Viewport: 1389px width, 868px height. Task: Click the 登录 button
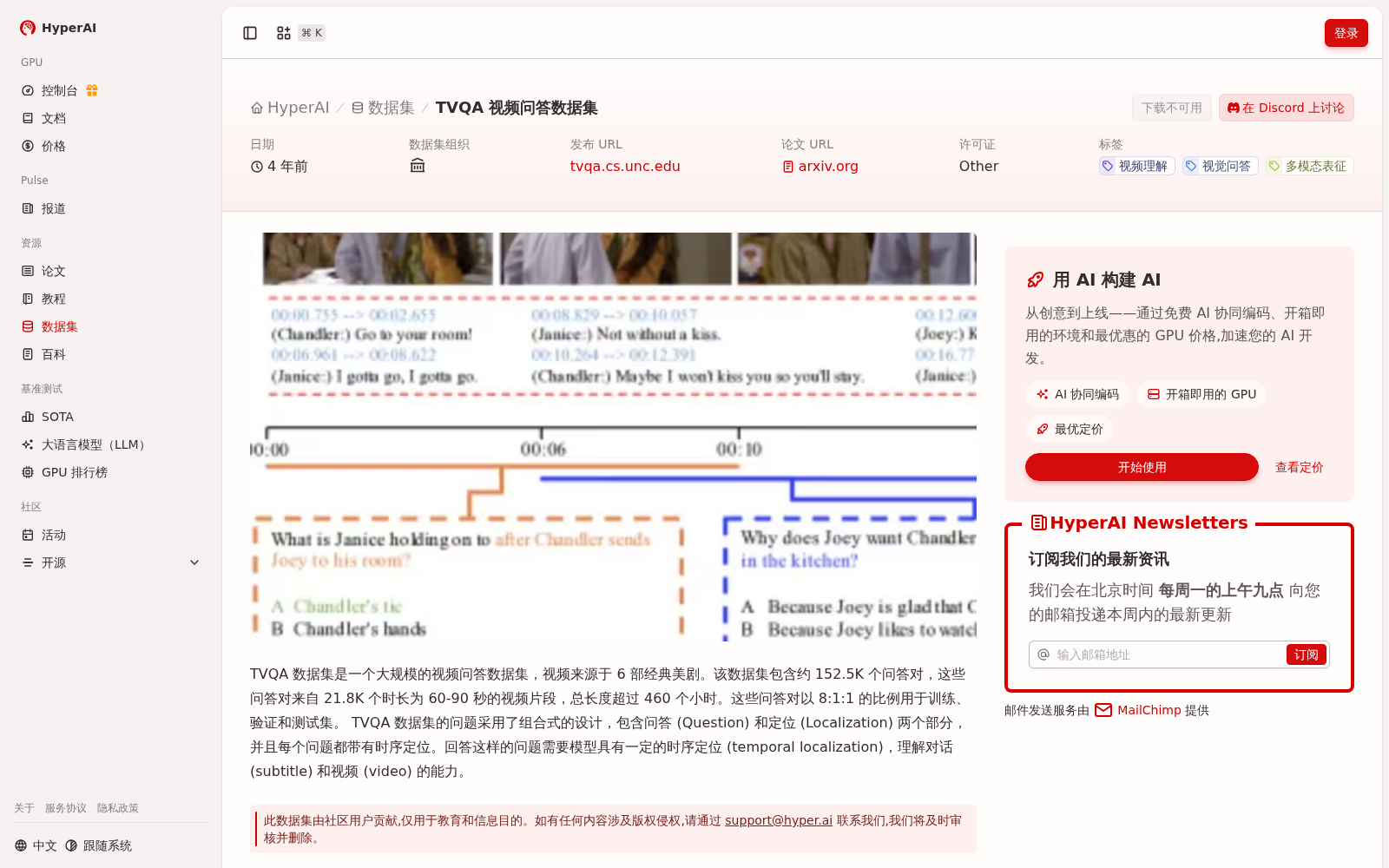tap(1346, 33)
